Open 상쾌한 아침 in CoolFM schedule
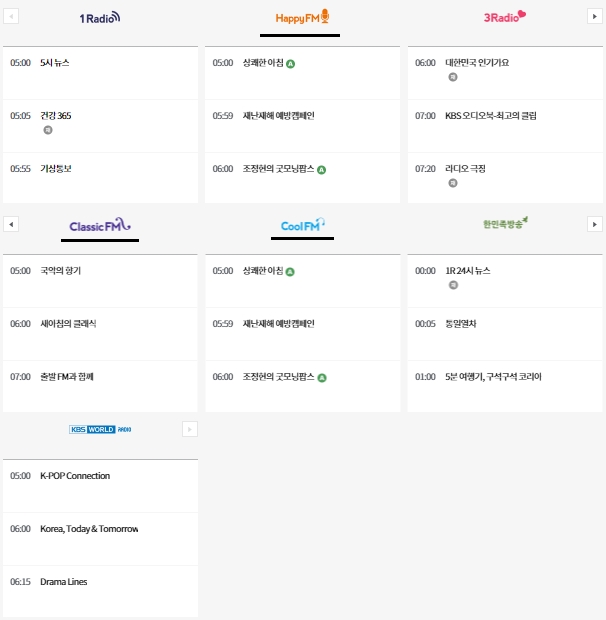 (x=263, y=271)
